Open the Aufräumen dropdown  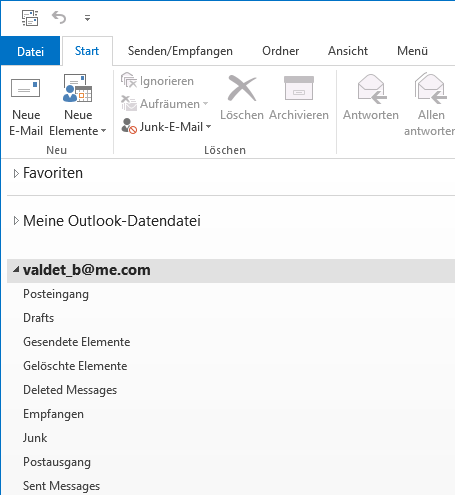point(165,104)
